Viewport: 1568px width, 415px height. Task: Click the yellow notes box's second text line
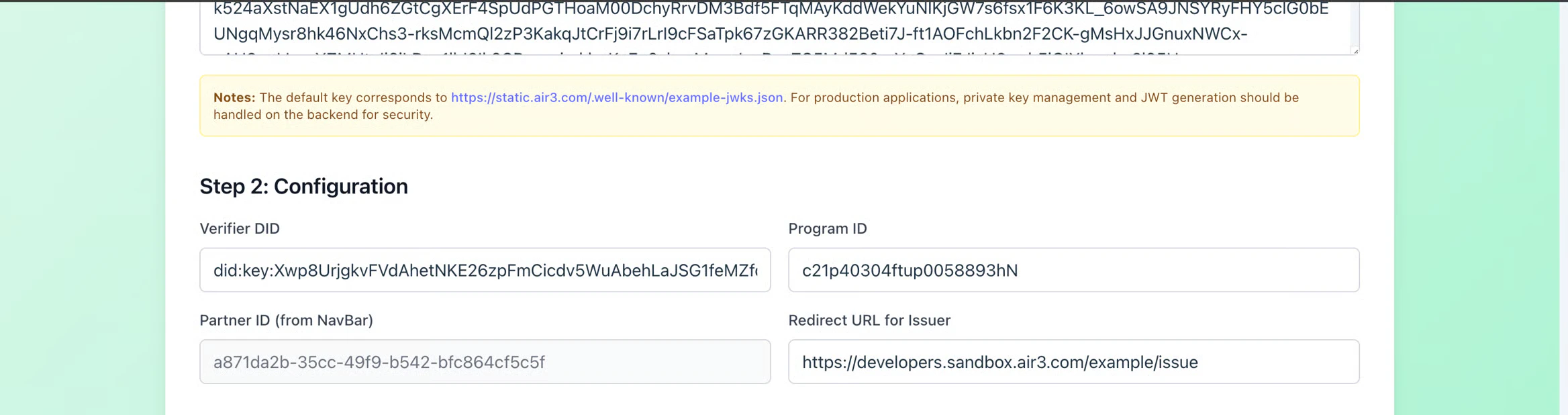323,115
